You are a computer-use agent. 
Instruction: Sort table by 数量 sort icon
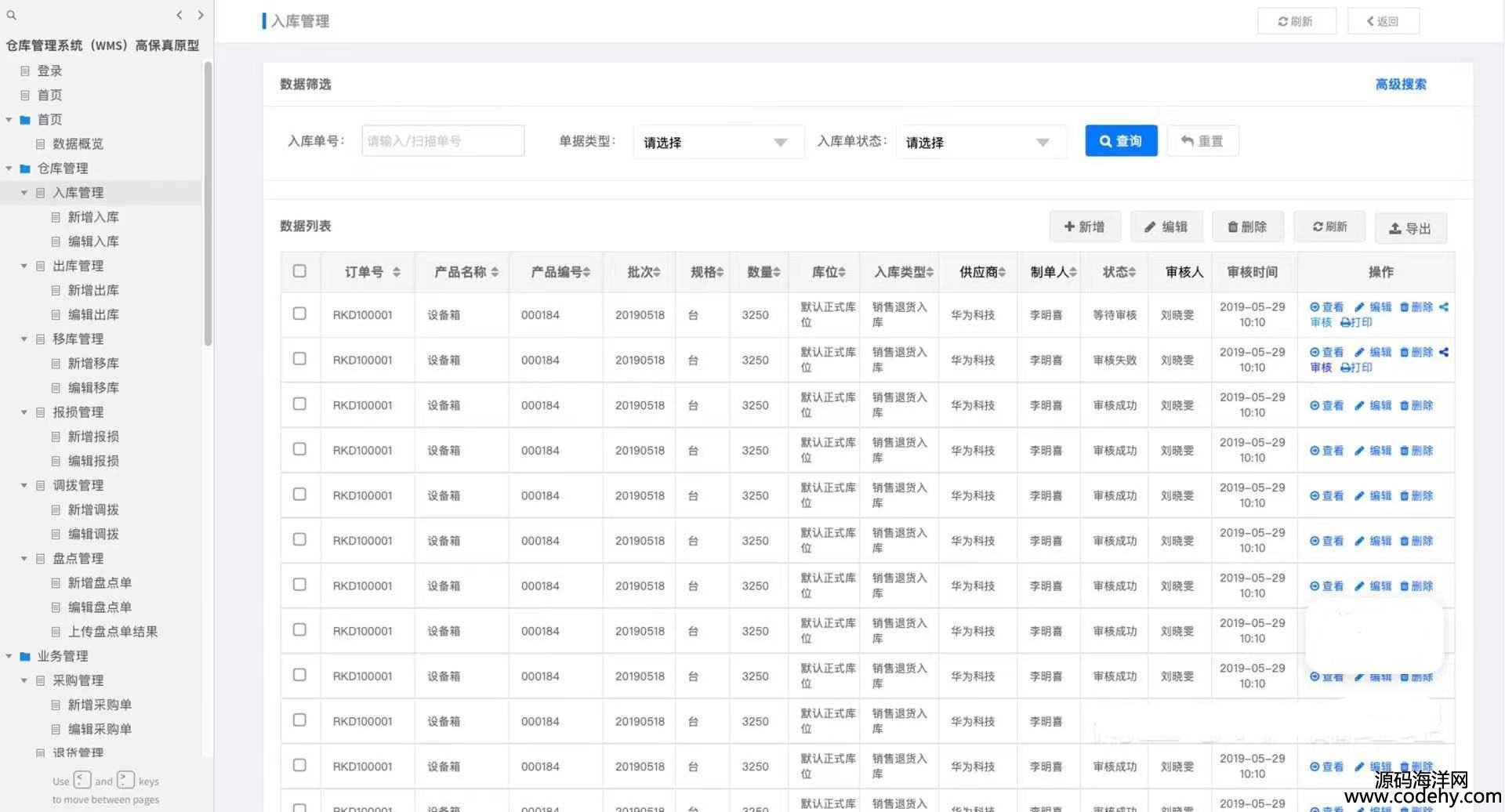pos(776,272)
